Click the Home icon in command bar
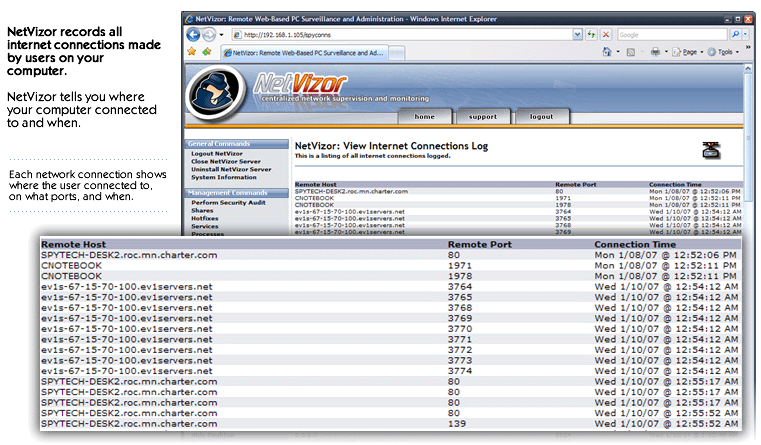761x445 pixels. pos(607,51)
